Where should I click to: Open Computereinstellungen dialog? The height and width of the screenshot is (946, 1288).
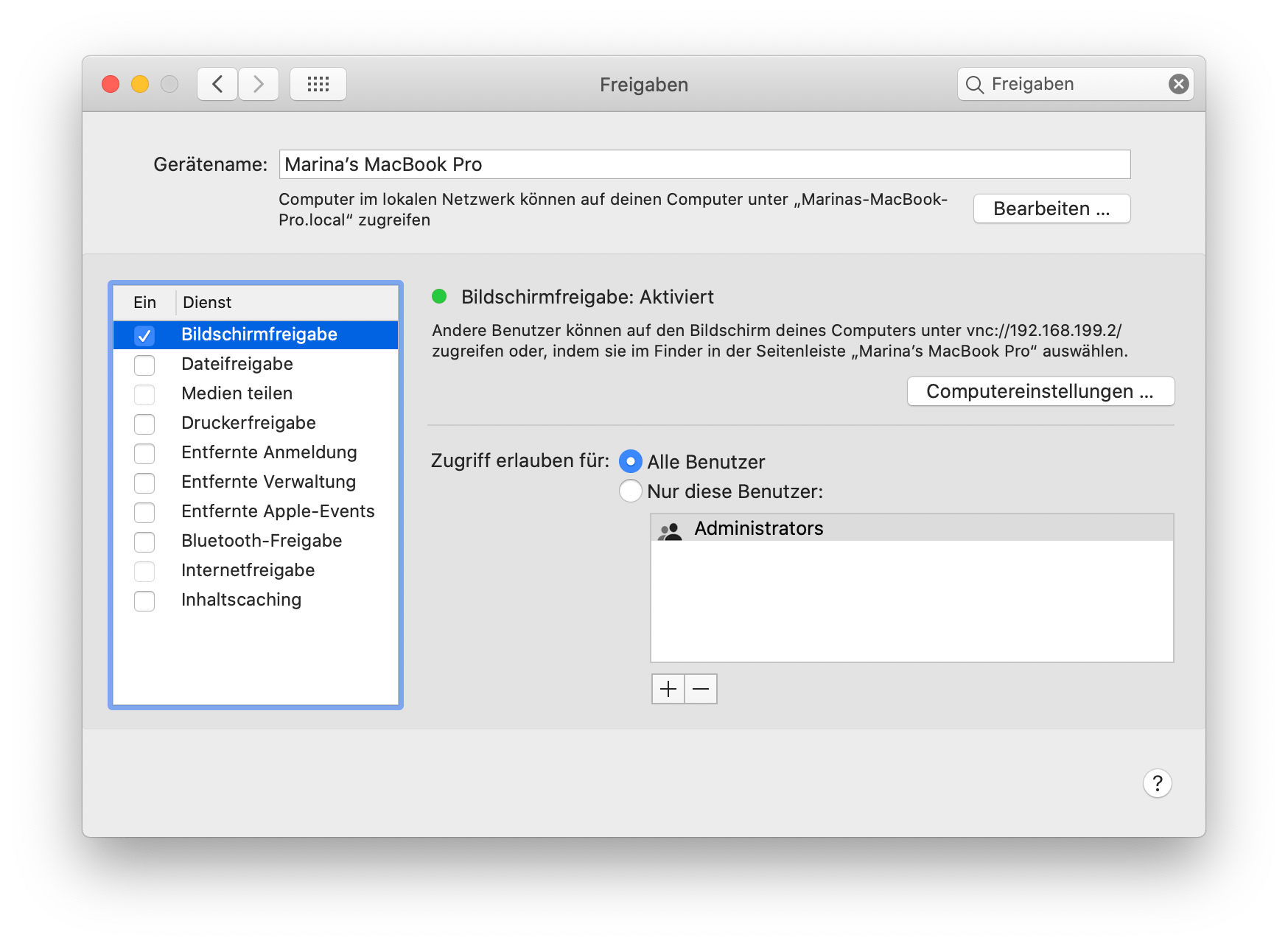tap(1040, 391)
